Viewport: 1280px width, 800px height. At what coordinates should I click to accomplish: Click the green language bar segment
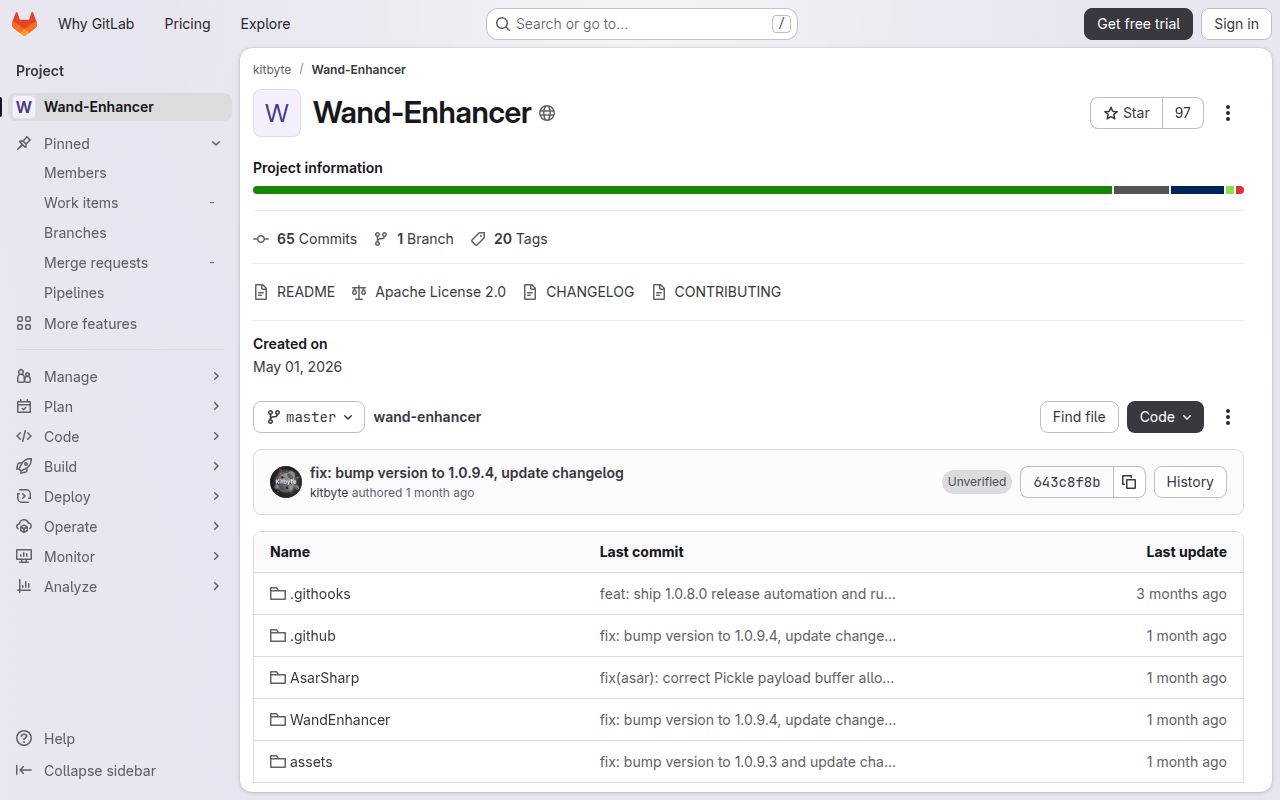pyautogui.click(x=682, y=190)
